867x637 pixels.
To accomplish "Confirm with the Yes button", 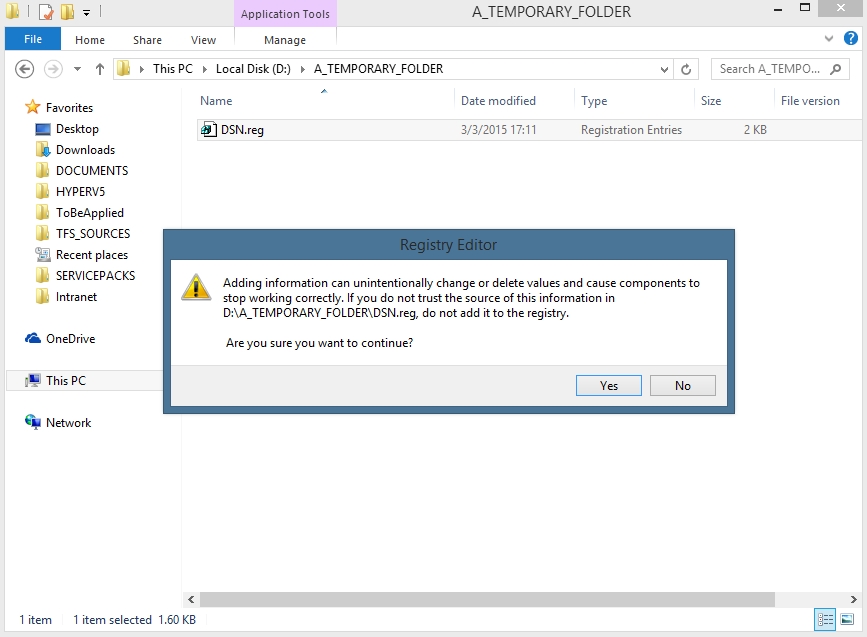I will click(x=609, y=386).
